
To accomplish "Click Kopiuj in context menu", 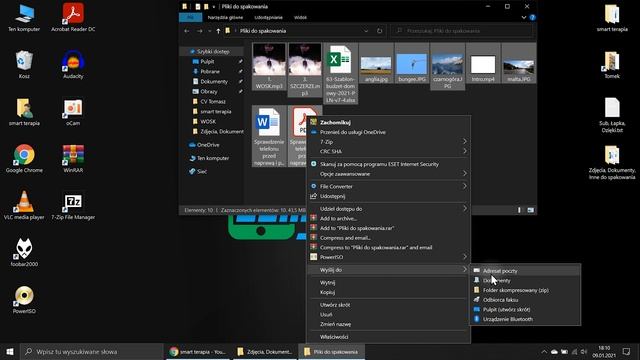I will pyautogui.click(x=388, y=292).
